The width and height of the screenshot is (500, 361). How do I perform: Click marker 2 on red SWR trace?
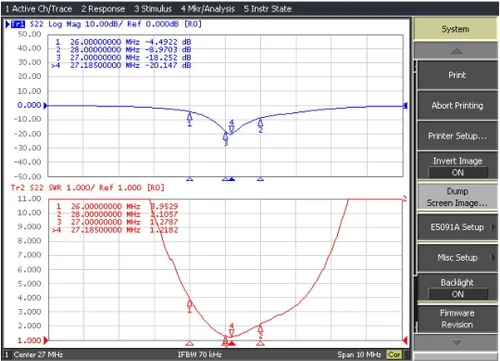click(261, 331)
